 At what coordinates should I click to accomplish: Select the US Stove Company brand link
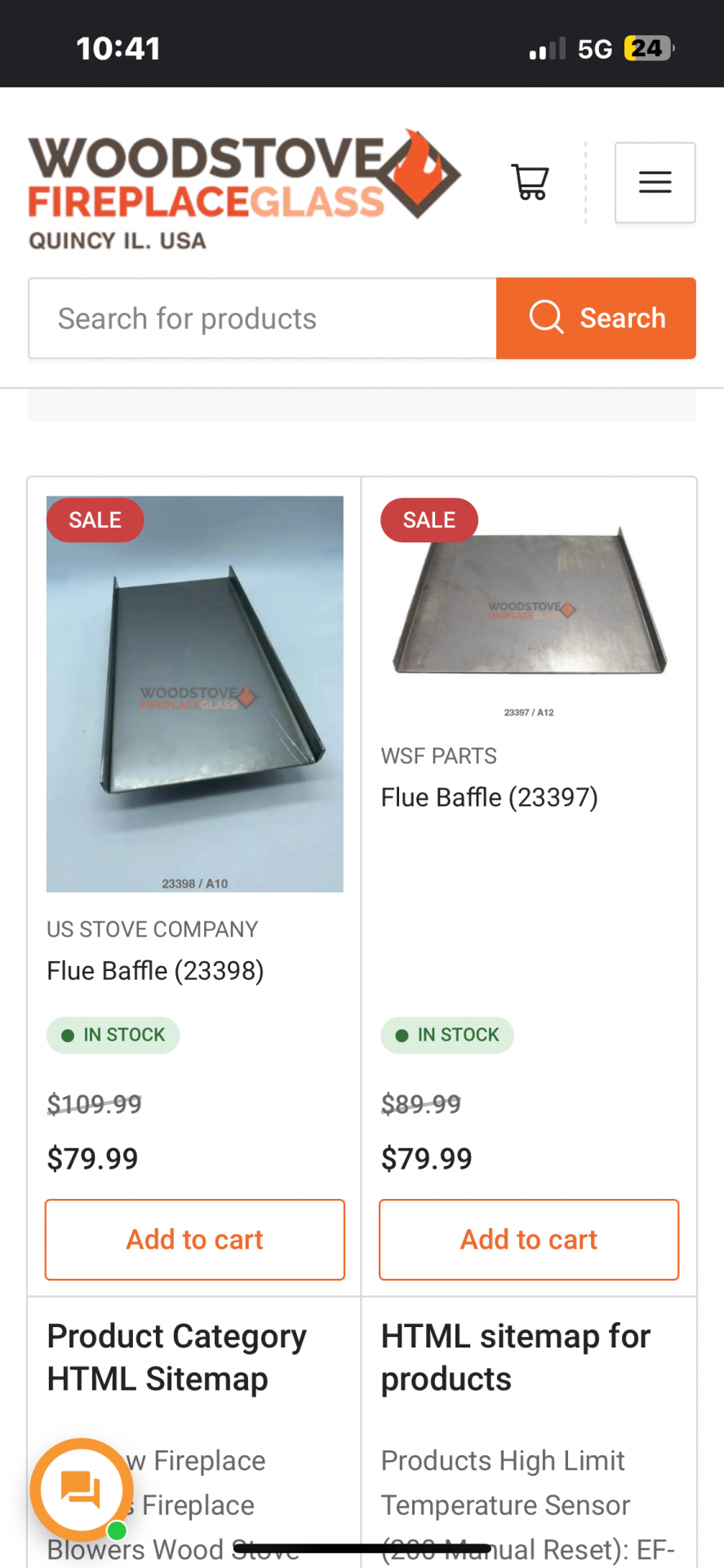(153, 929)
